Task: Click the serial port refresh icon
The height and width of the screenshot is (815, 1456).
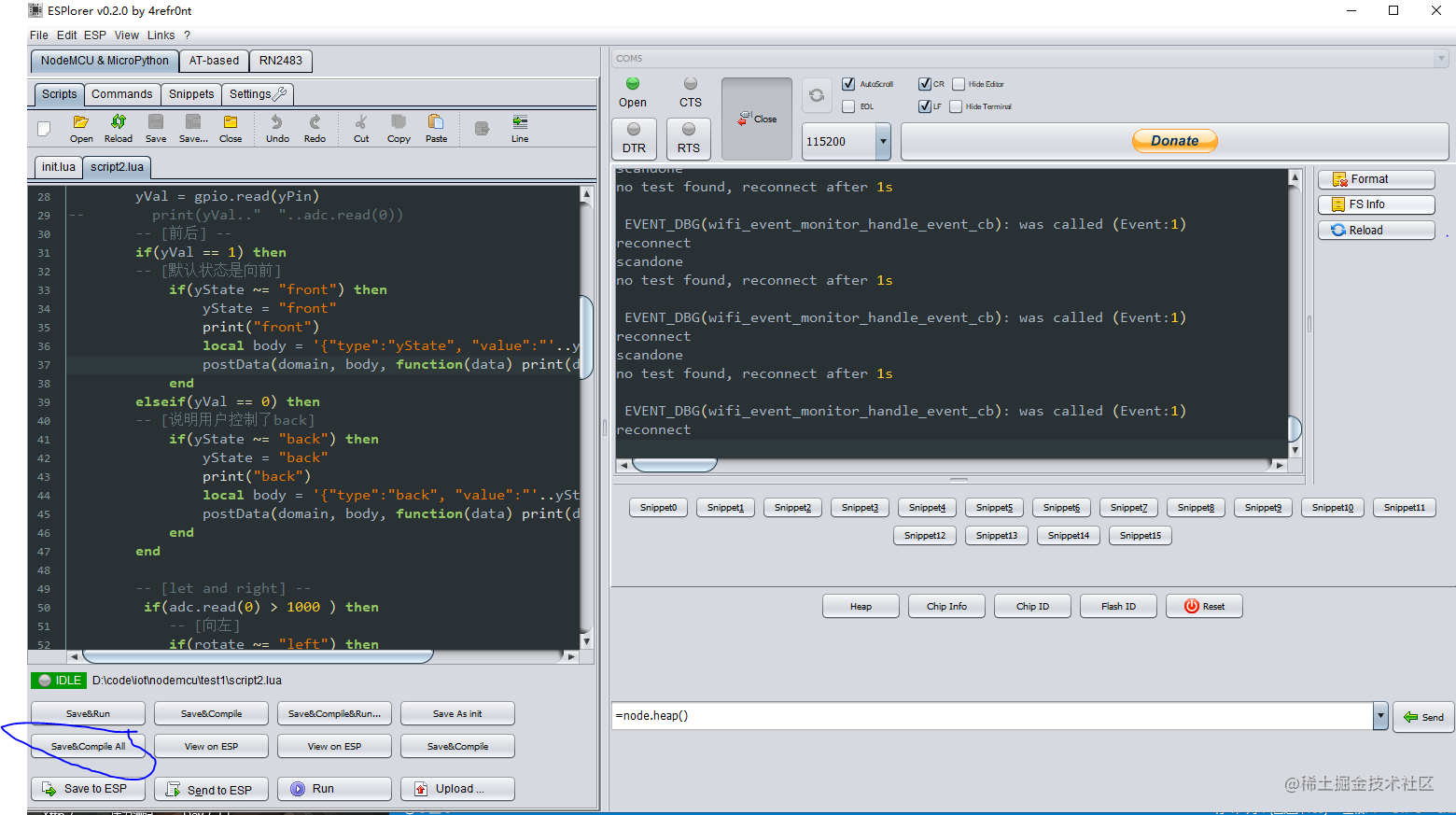Action: coord(817,95)
